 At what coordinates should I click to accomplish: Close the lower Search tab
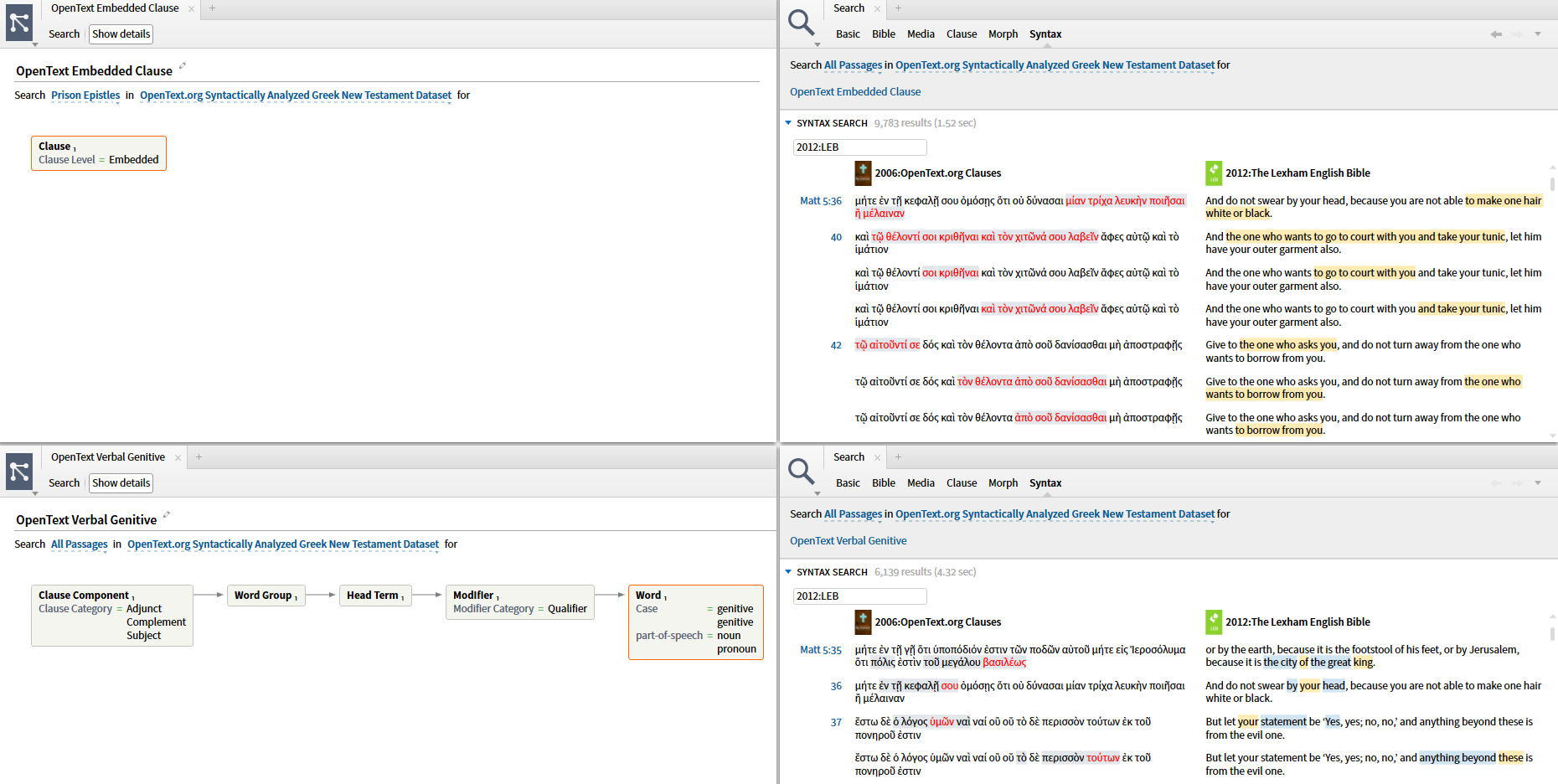coord(877,458)
